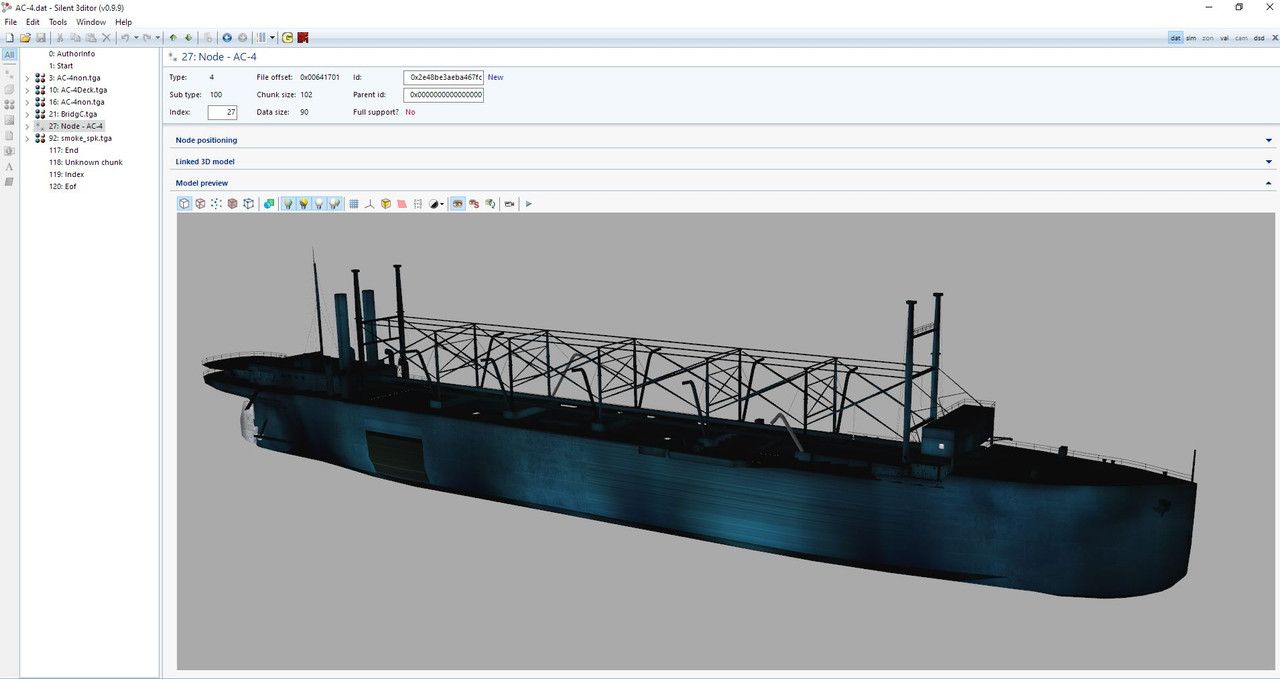Play the model animation
1280x679 pixels.
pyautogui.click(x=529, y=204)
